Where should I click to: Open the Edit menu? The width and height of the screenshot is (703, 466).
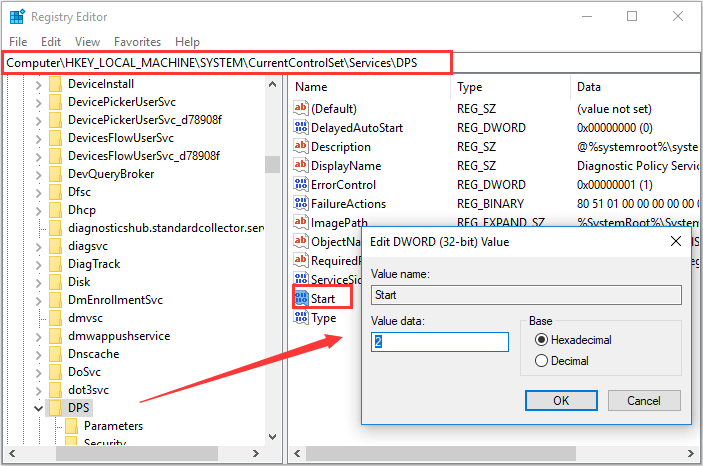51,42
